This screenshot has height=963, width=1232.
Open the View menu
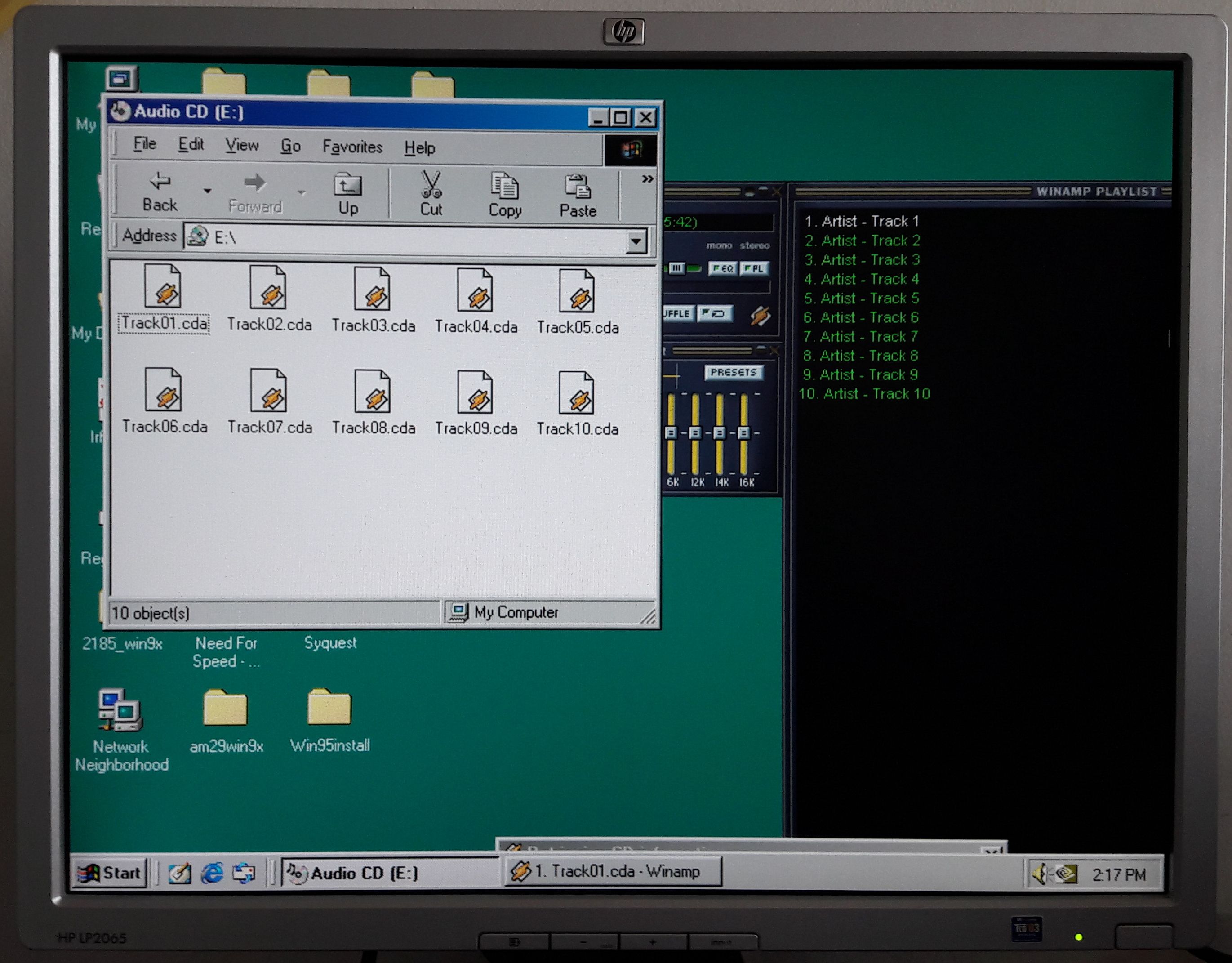pos(242,146)
